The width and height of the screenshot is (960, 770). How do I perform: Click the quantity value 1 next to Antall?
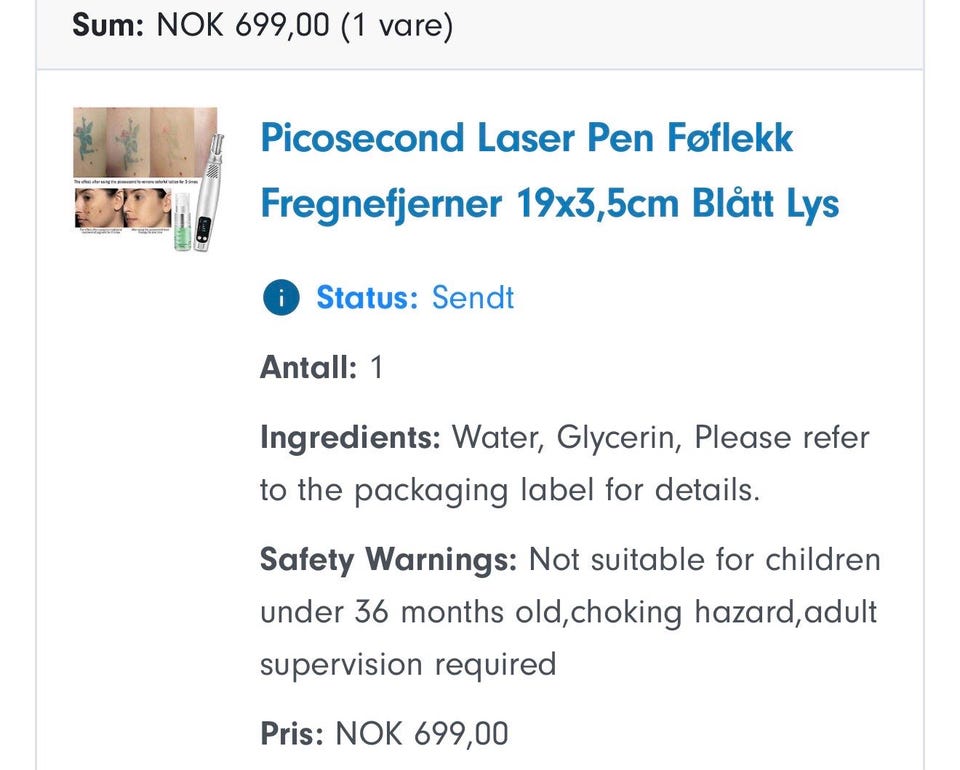pyautogui.click(x=377, y=368)
